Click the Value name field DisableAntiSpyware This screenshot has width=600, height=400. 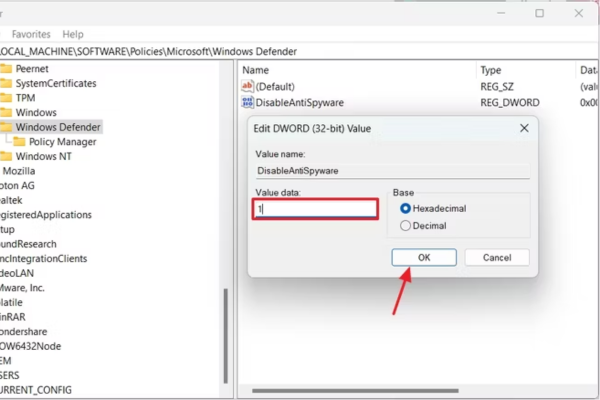(393, 171)
